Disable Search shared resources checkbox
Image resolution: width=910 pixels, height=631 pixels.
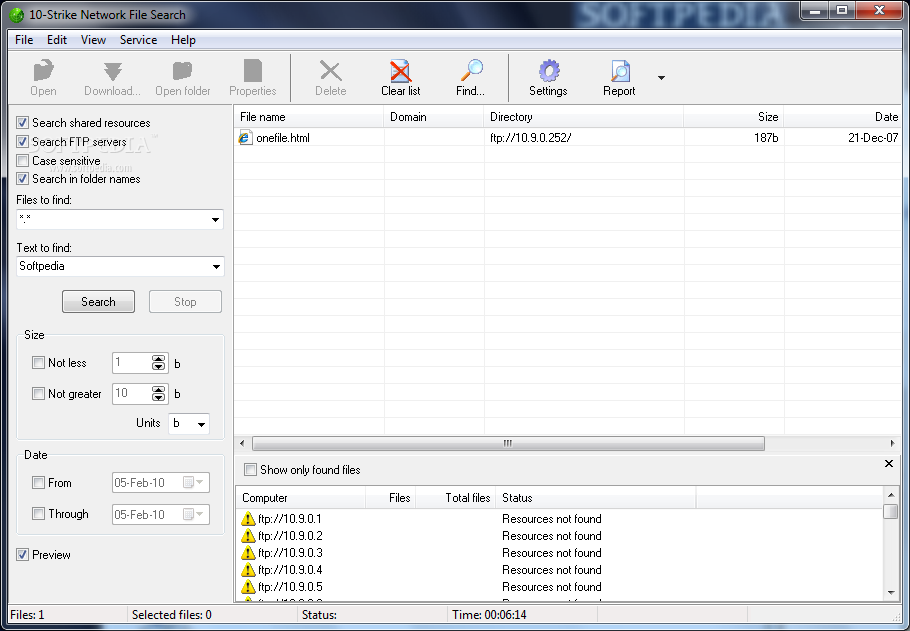pos(22,122)
